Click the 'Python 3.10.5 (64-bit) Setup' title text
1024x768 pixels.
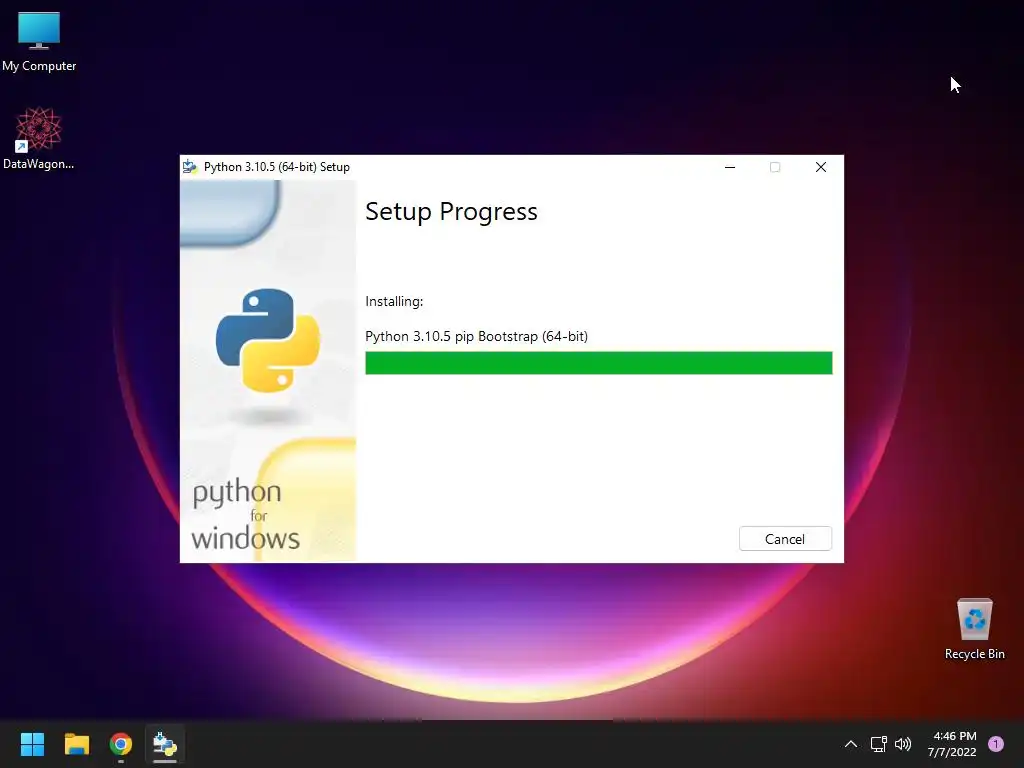(x=277, y=167)
